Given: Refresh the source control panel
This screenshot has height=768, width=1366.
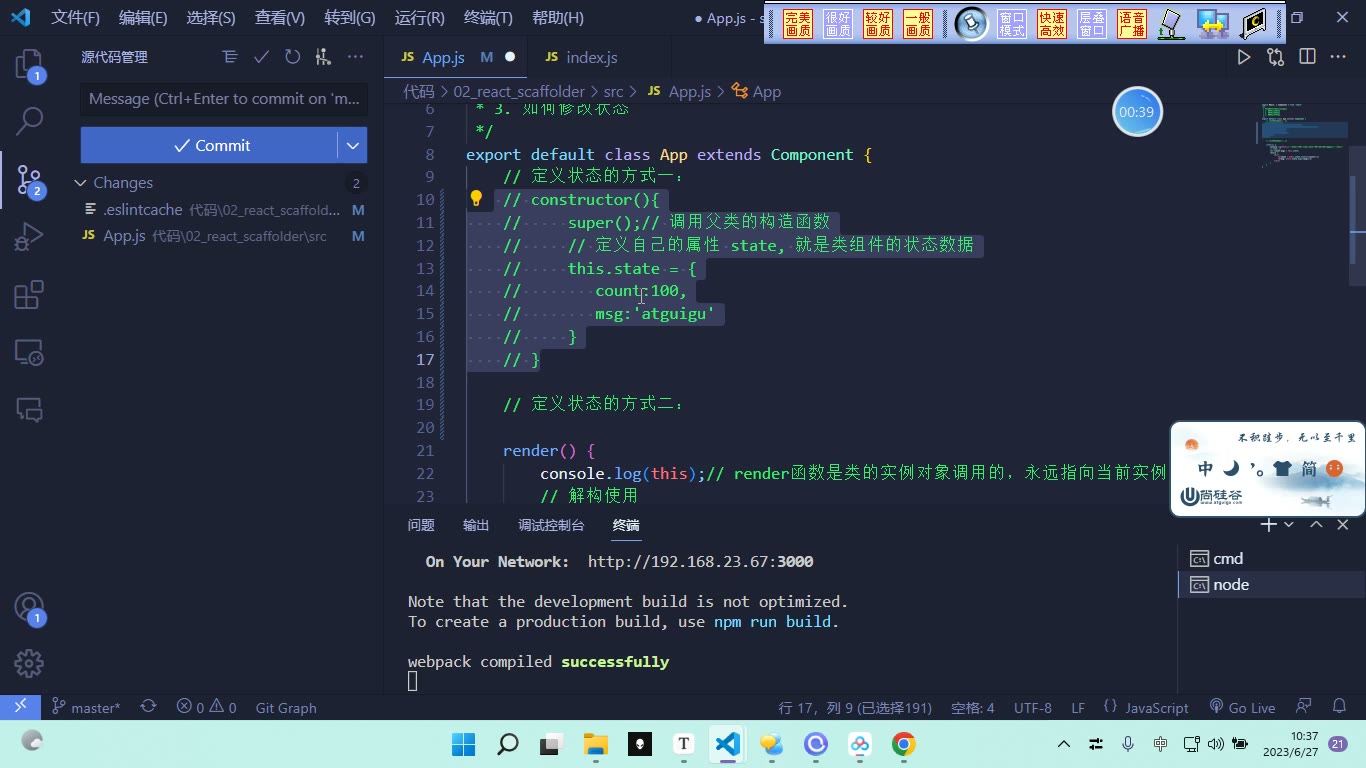Looking at the screenshot, I should click(292, 57).
